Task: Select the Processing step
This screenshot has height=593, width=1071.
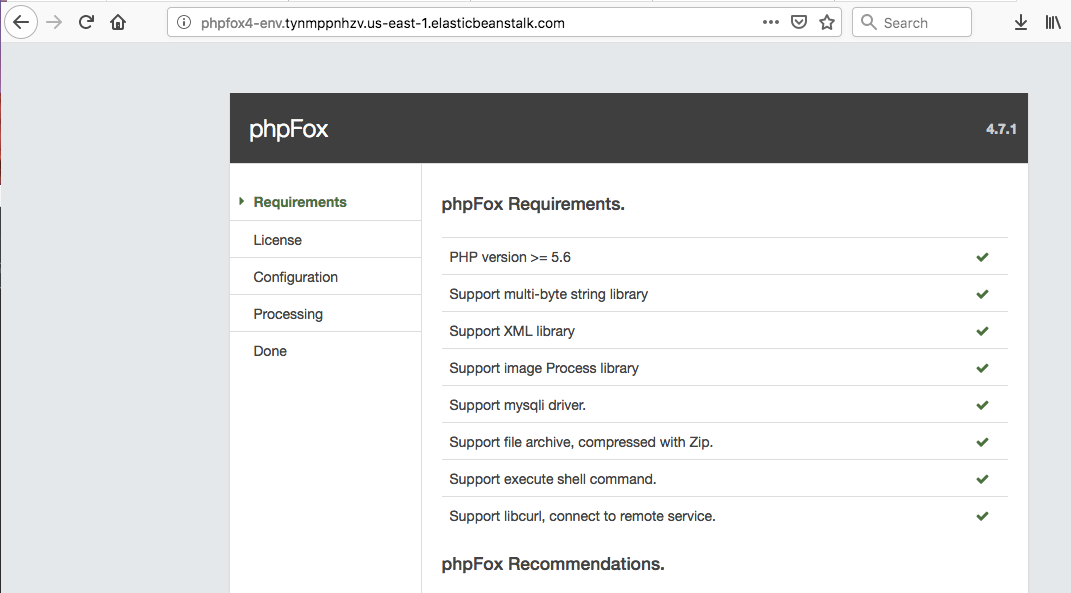Action: click(x=288, y=314)
